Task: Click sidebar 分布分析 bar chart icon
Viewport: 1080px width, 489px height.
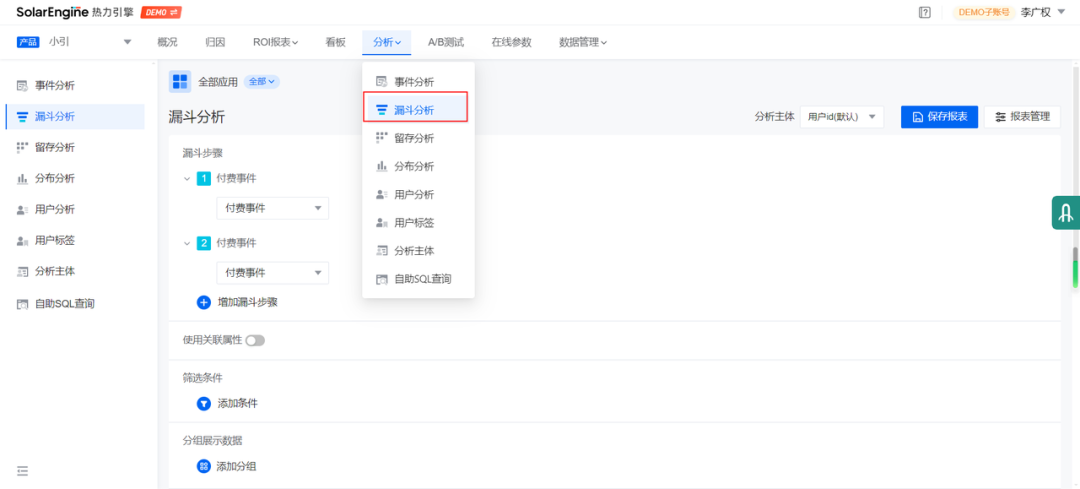Action: (x=22, y=178)
